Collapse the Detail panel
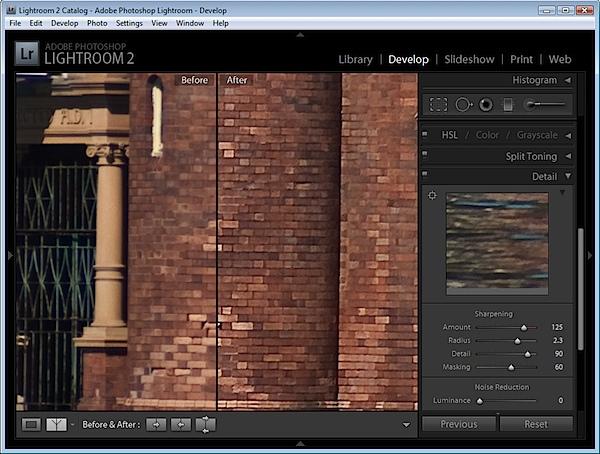Screen dimensions: 600x454 pos(568,176)
